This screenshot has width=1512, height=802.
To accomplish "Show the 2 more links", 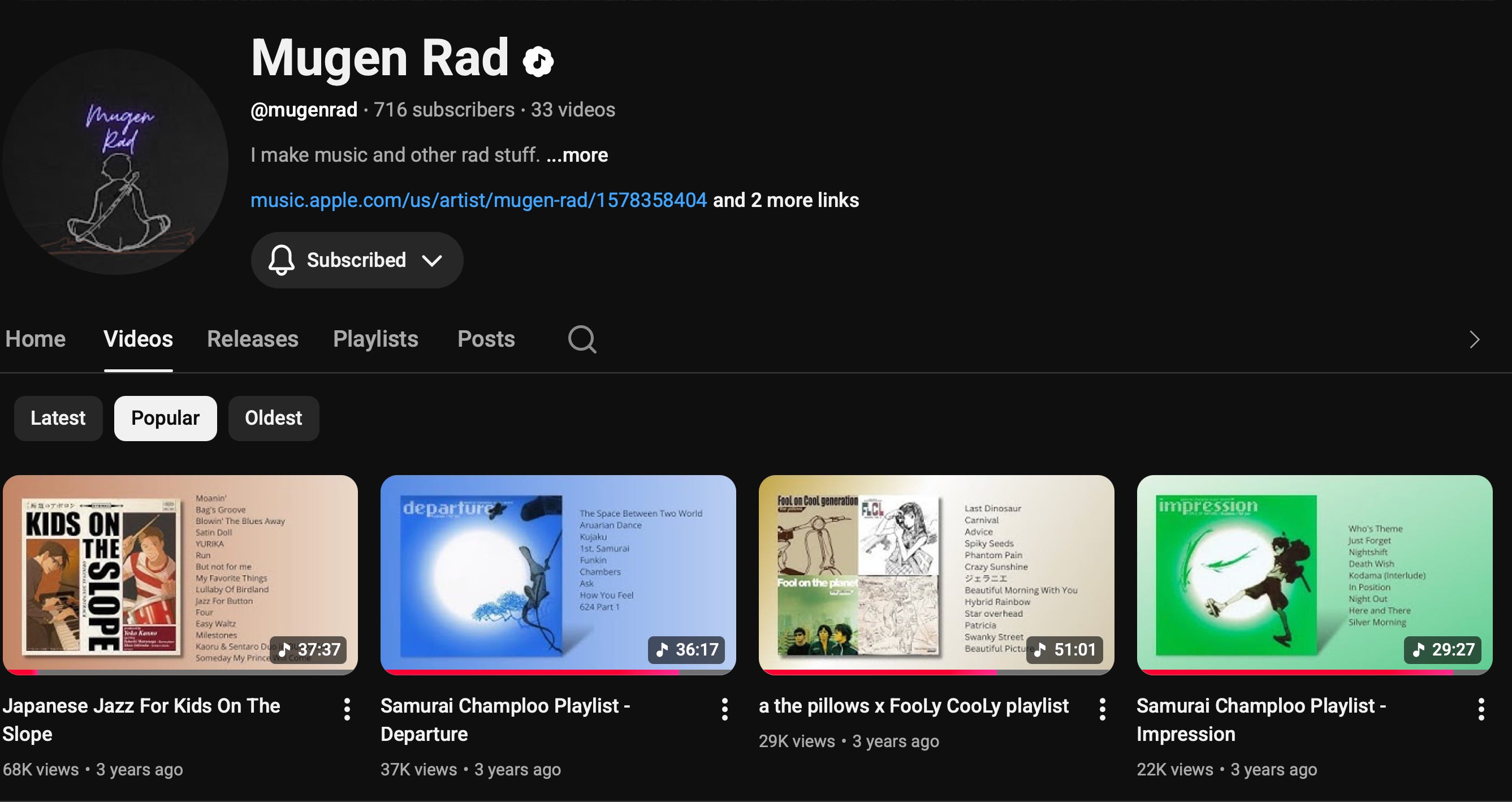I will click(x=786, y=200).
